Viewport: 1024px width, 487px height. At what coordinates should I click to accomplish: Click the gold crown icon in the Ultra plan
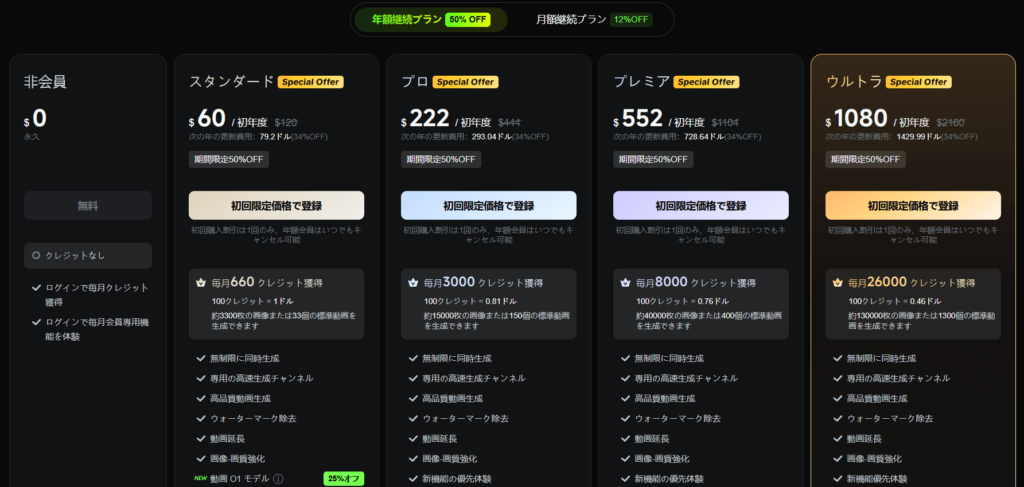point(837,283)
